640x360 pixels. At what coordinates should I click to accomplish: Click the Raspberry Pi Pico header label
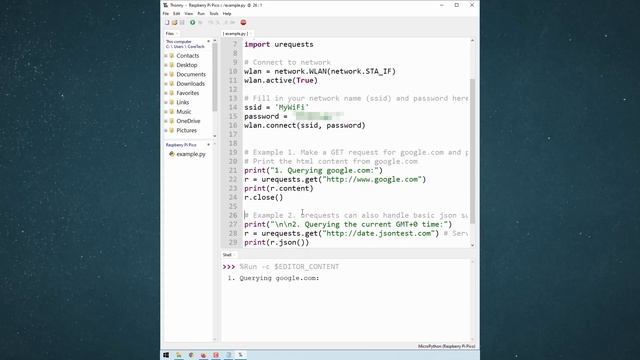(x=181, y=145)
